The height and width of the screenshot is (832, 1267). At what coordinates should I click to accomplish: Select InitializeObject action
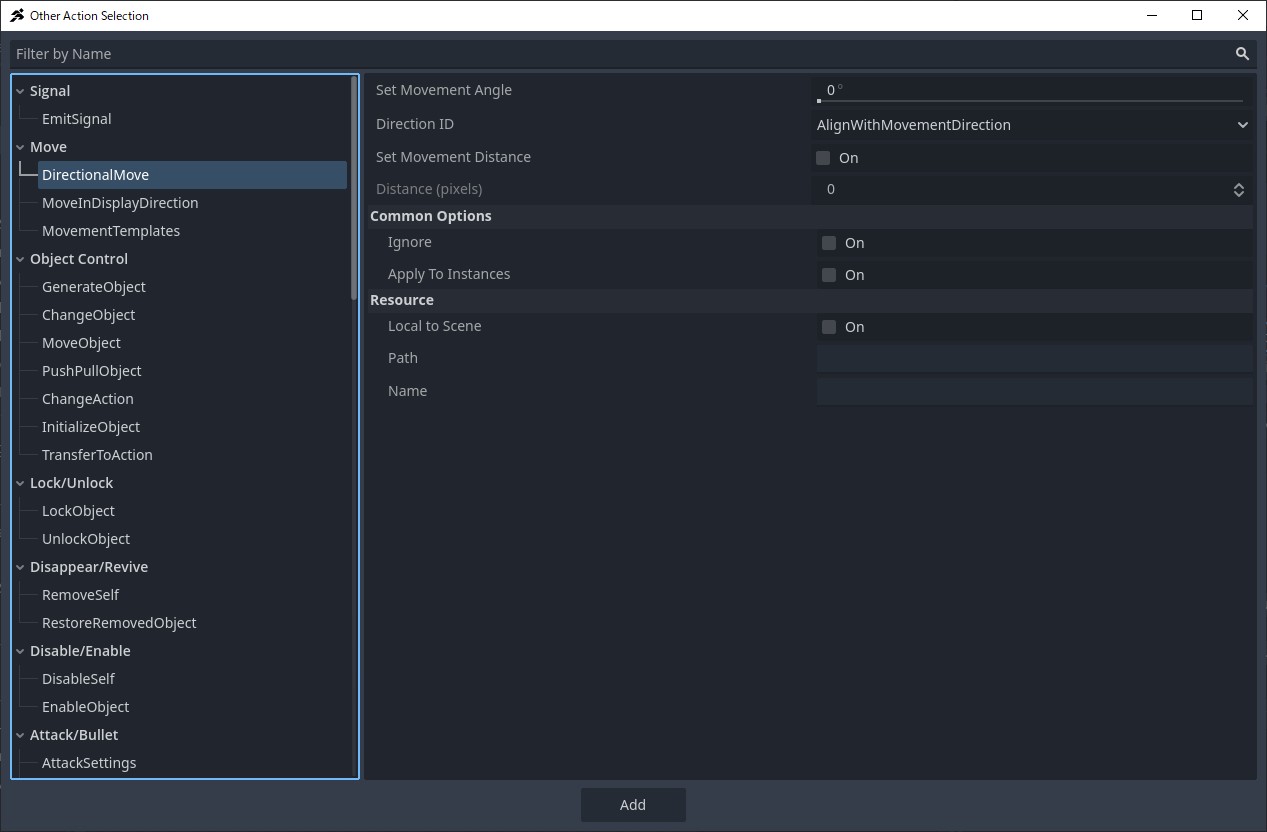(91, 427)
